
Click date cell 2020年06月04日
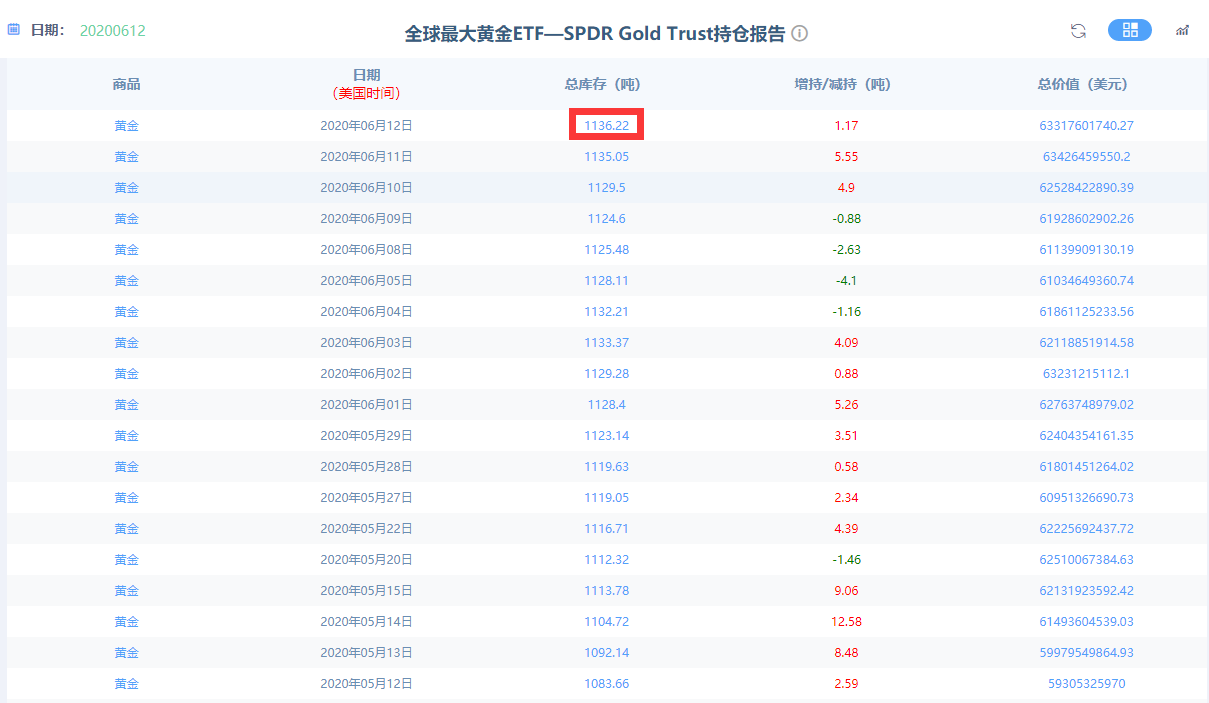[x=367, y=312]
